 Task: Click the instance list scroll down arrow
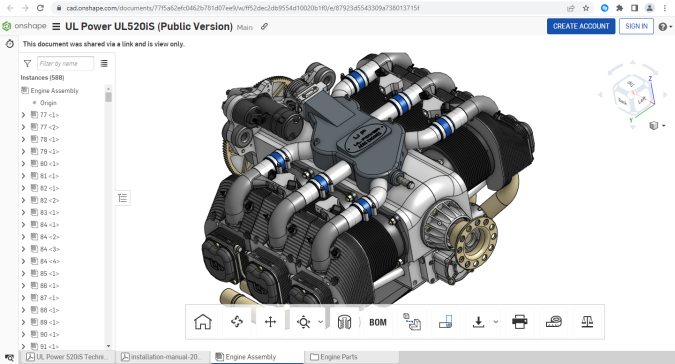108,346
